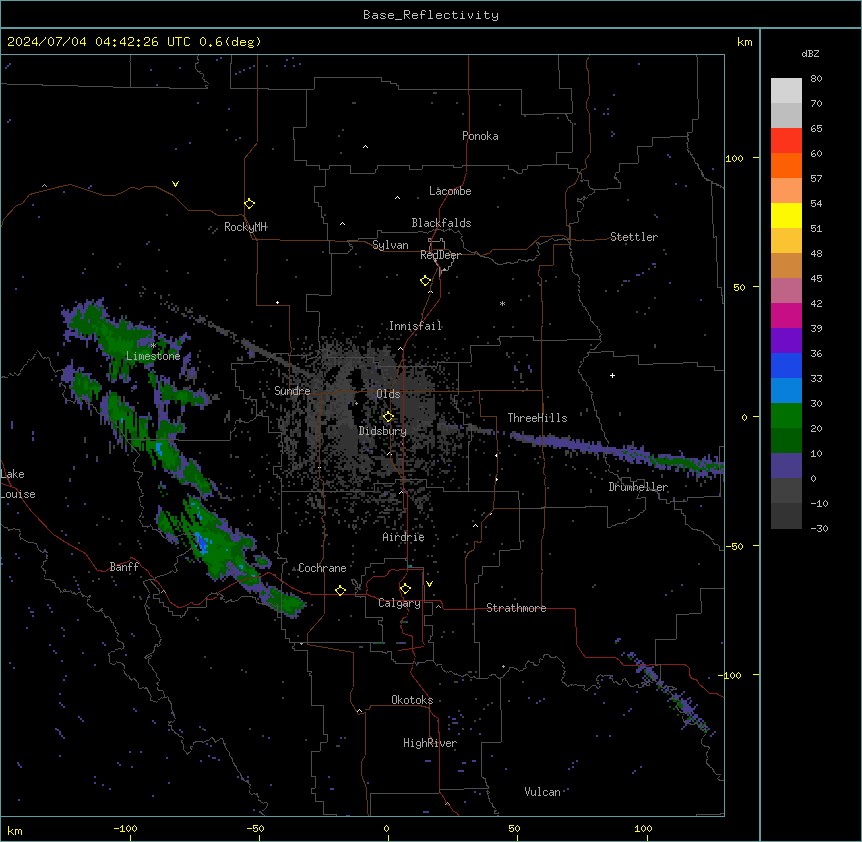Click the Base_Reflectivity title text
This screenshot has width=862, height=842.
click(431, 15)
